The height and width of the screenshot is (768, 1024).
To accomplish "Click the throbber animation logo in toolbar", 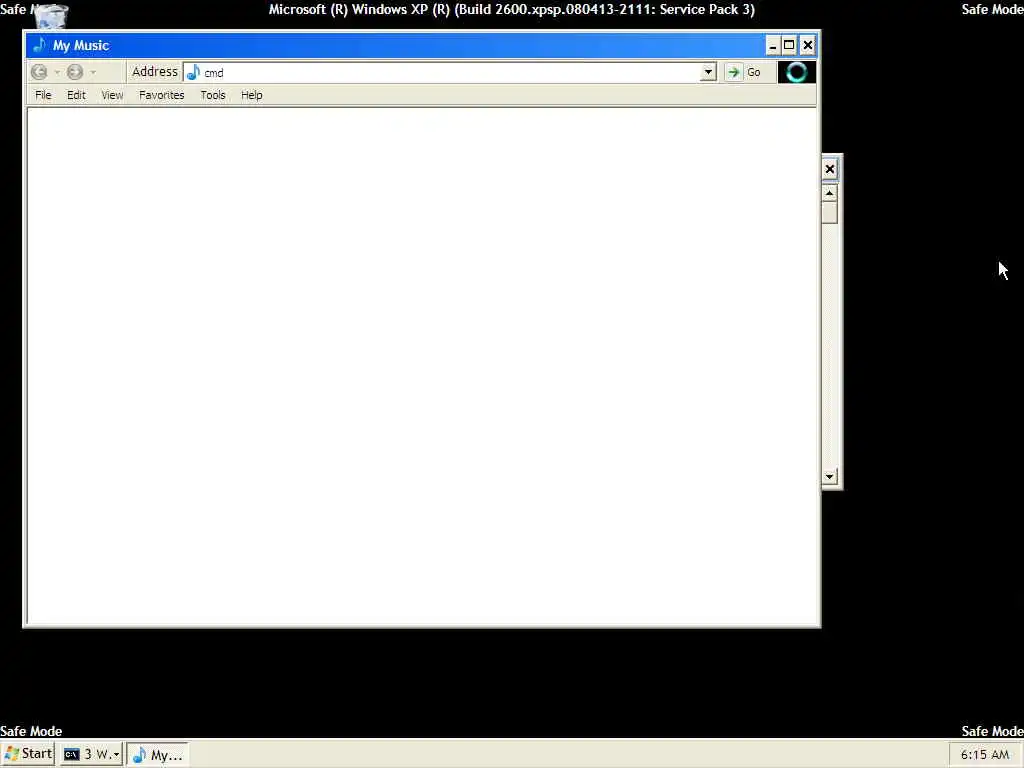I will [797, 72].
